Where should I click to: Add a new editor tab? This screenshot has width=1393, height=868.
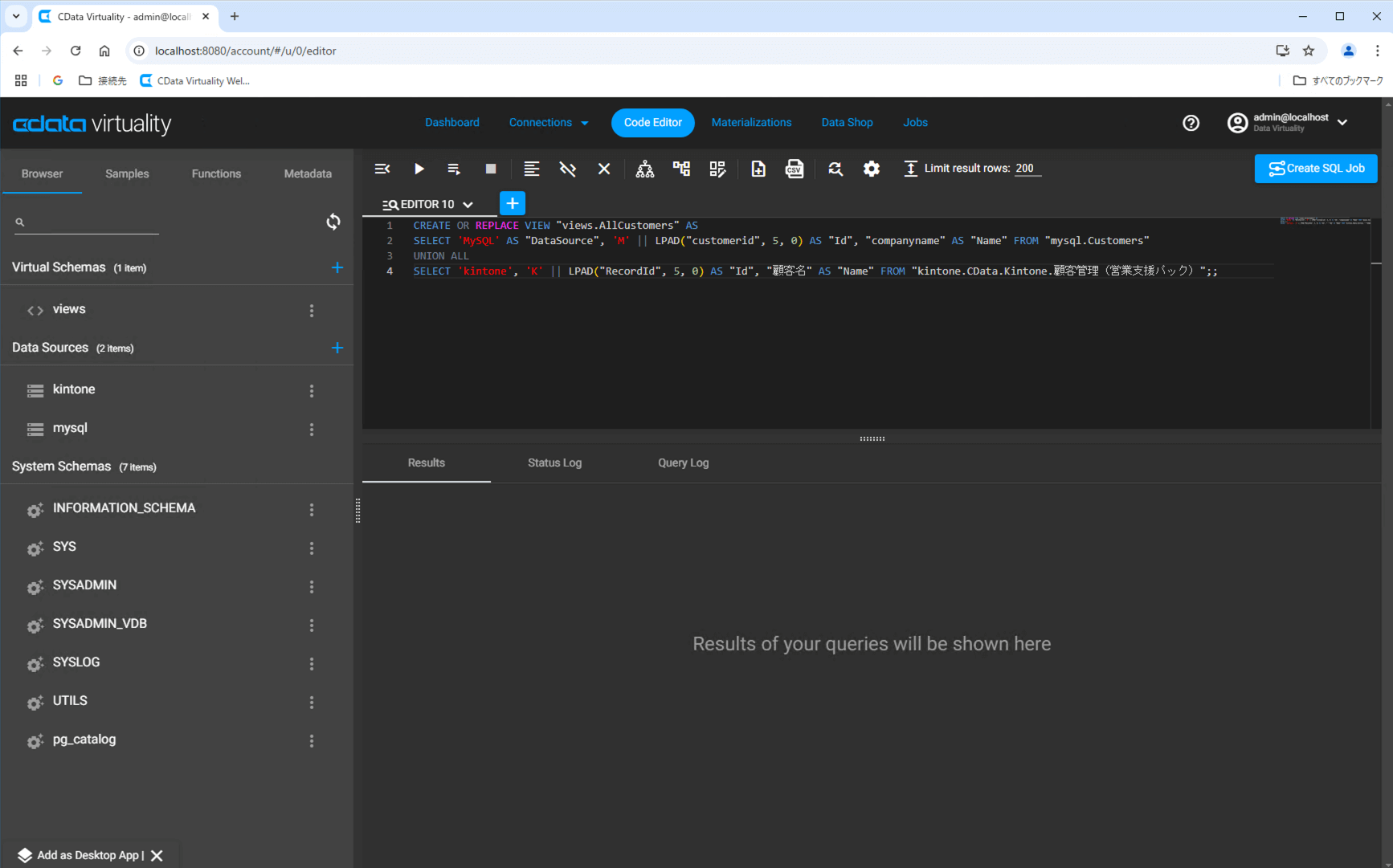click(x=513, y=203)
